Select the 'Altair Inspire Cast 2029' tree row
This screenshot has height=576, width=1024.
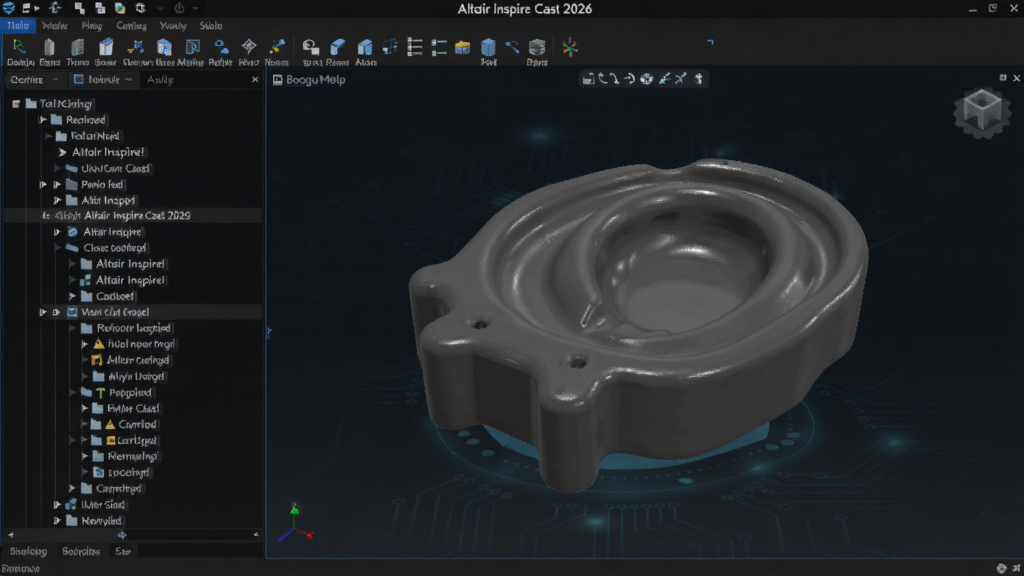coord(133,216)
